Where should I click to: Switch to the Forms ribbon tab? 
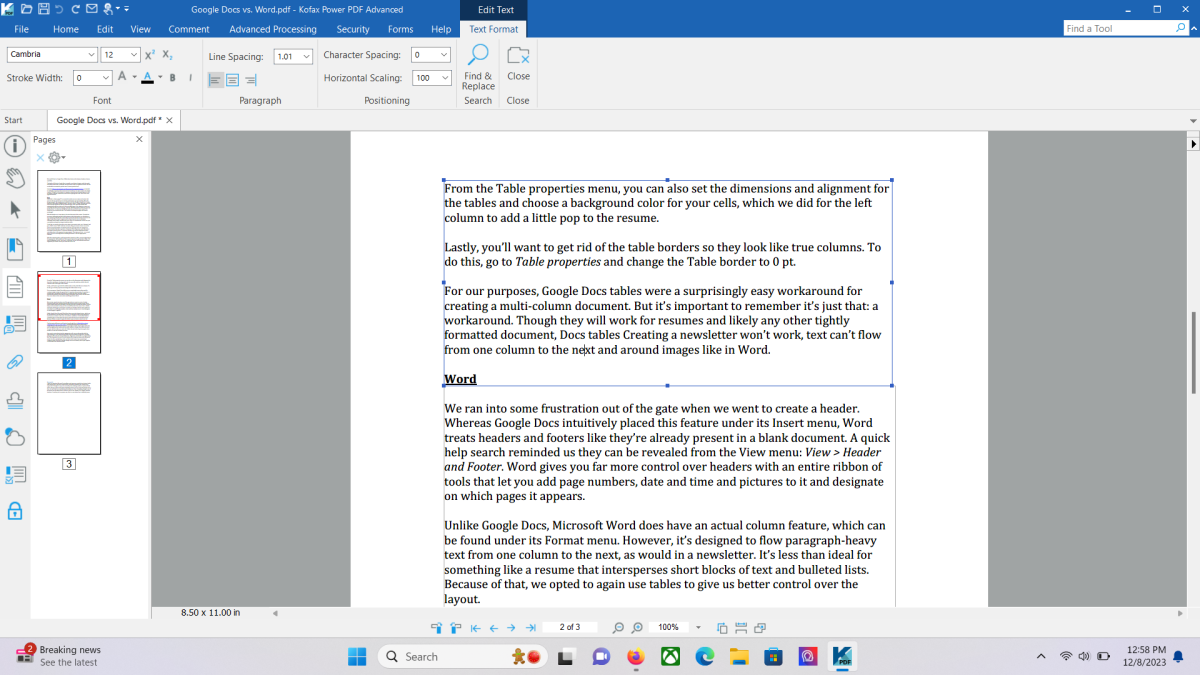click(x=400, y=29)
